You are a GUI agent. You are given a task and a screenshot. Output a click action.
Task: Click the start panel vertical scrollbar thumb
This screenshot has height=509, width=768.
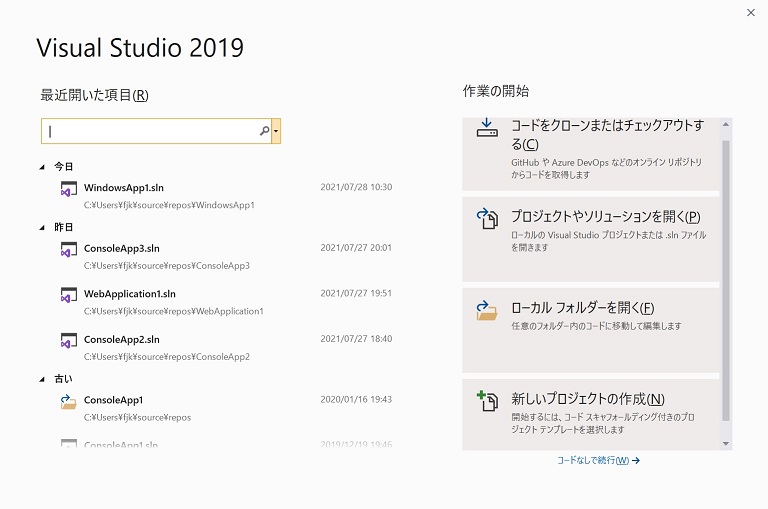point(726,281)
